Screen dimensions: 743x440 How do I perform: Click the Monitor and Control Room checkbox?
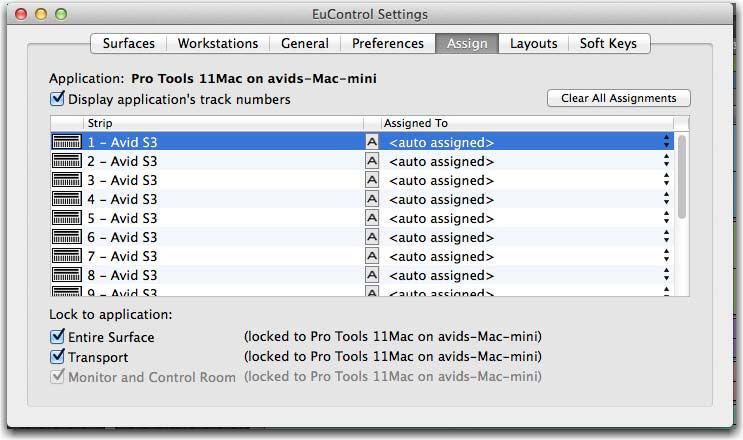[57, 377]
